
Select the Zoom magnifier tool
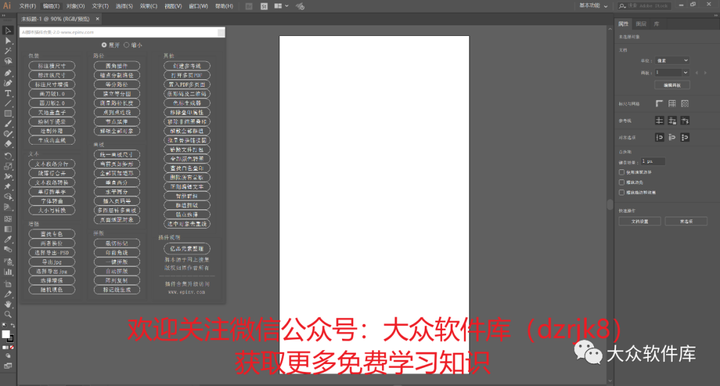click(8, 314)
